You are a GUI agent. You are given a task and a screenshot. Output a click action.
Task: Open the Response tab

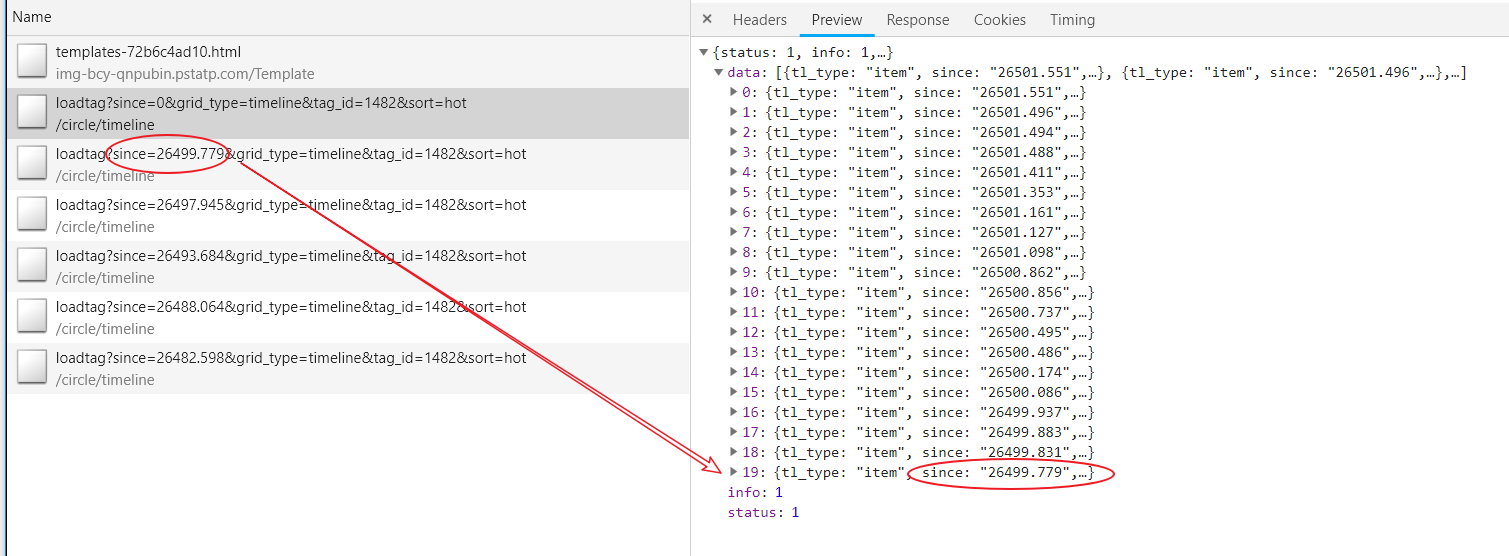(x=918, y=19)
